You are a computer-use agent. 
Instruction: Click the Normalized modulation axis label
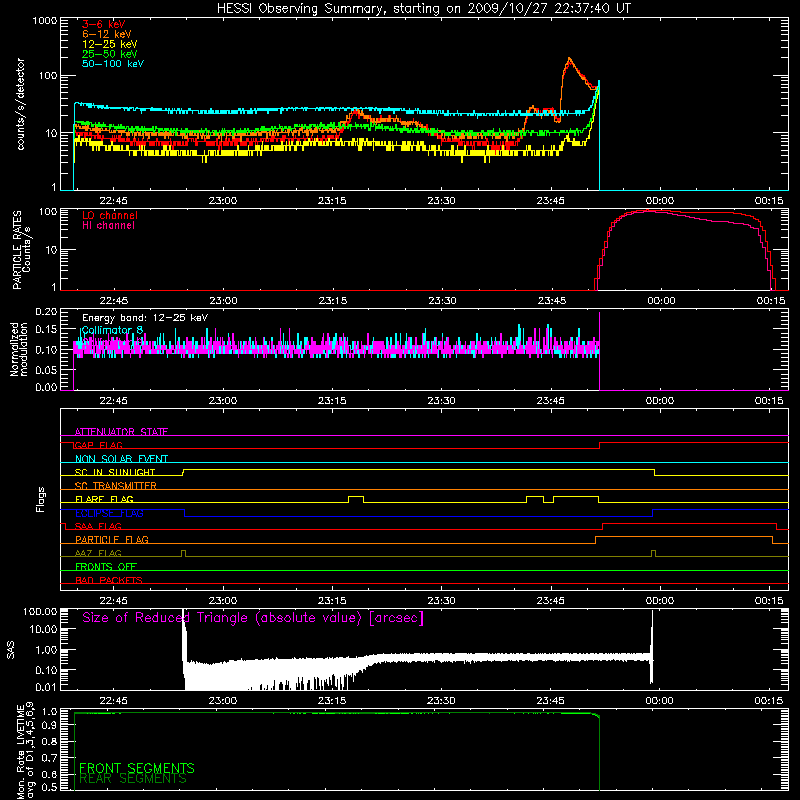19,349
